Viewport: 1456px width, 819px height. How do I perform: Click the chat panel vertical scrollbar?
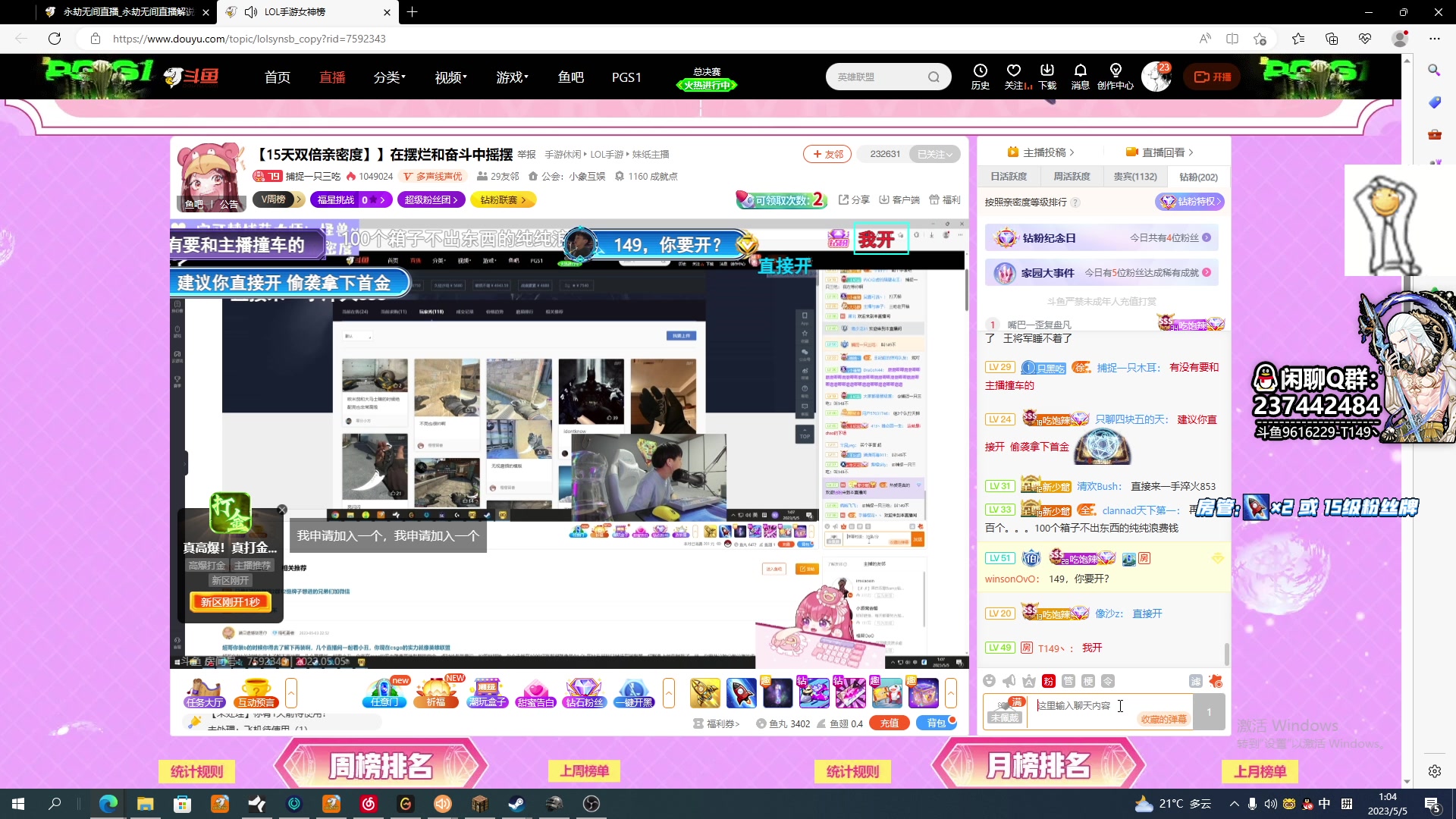(x=1226, y=654)
